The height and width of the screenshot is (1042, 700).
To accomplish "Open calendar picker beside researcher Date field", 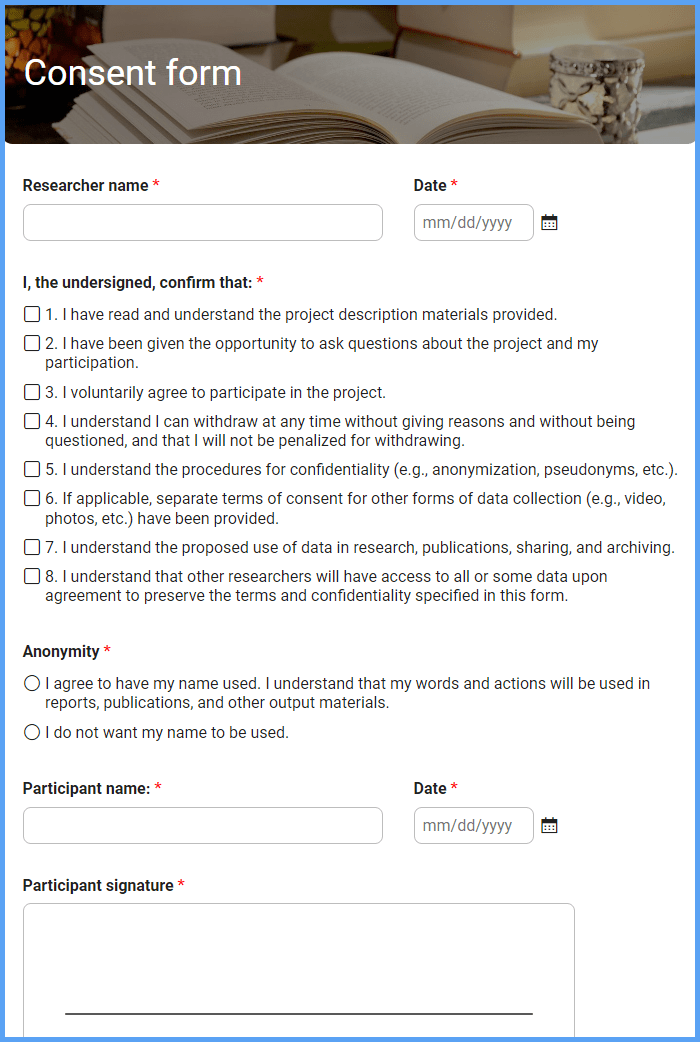I will [x=549, y=223].
